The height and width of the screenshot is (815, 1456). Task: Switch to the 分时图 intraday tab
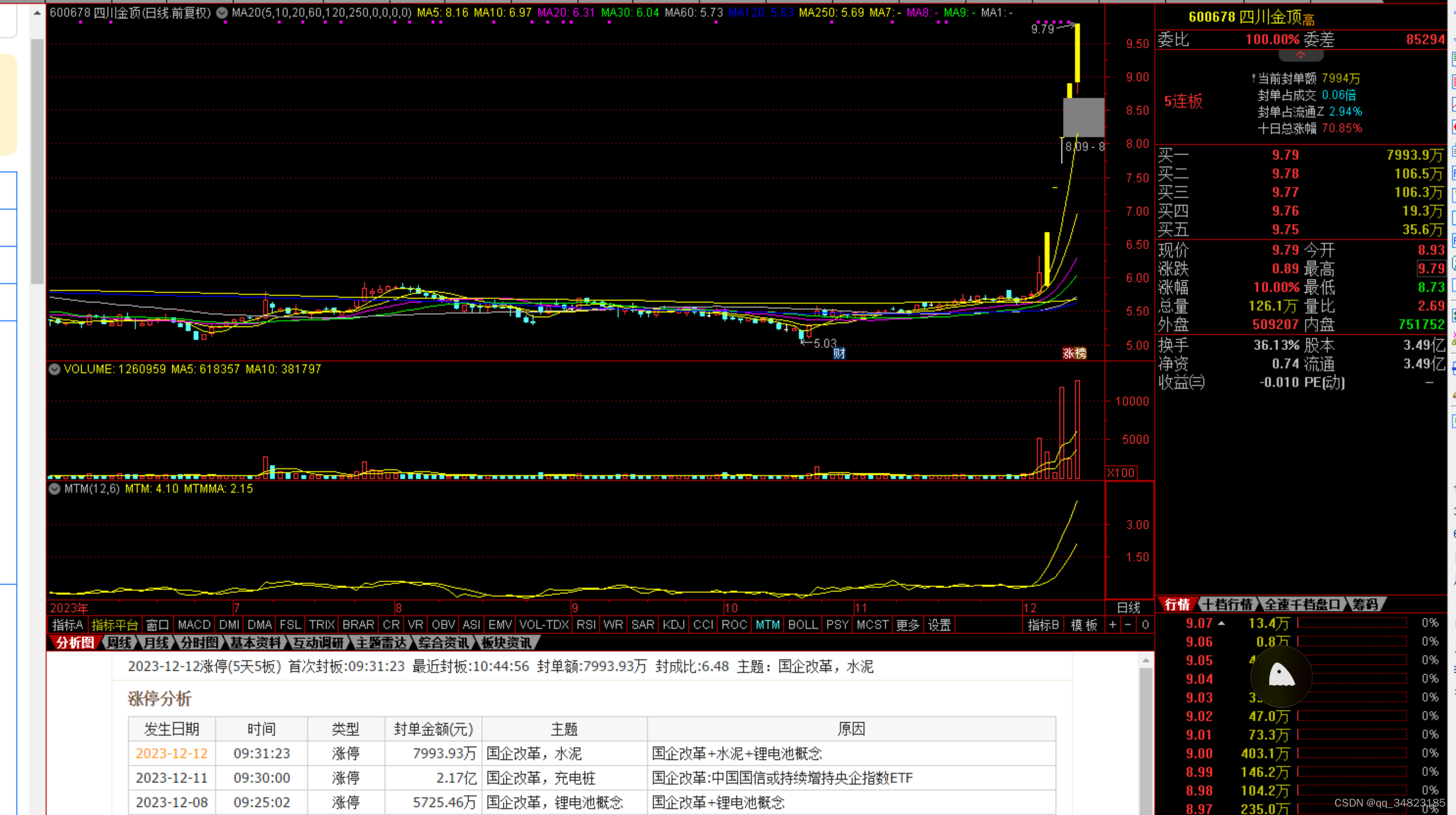click(x=199, y=643)
